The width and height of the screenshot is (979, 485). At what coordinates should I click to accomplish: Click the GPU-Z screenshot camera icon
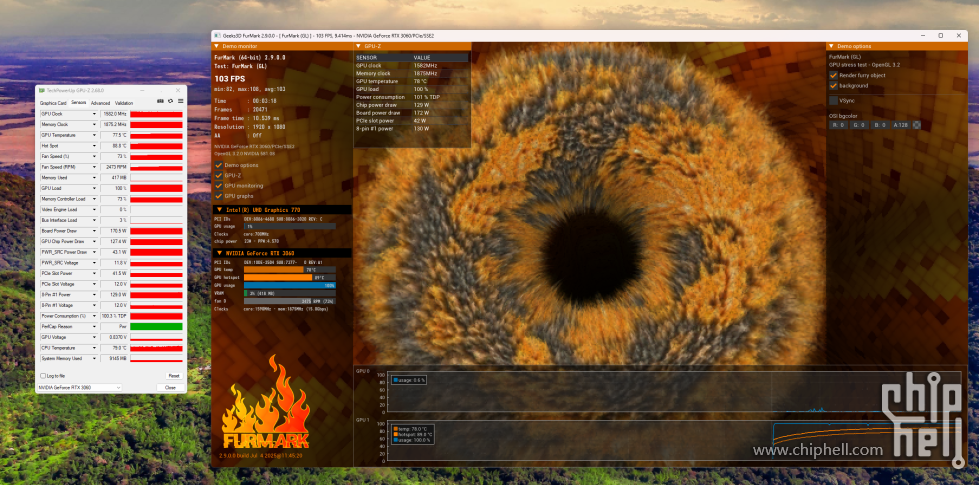[x=160, y=101]
